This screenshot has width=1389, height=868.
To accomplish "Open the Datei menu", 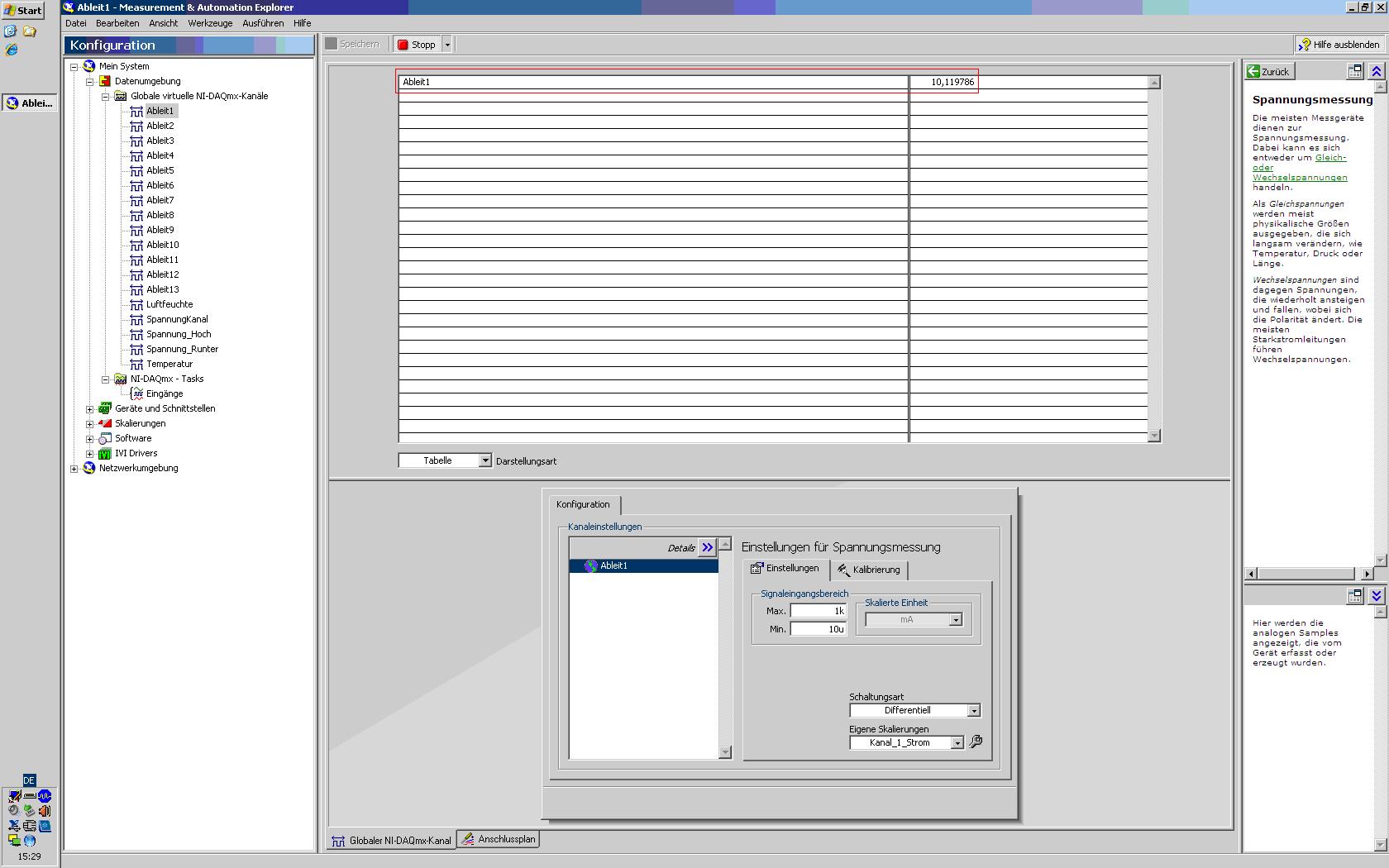I will [x=76, y=23].
